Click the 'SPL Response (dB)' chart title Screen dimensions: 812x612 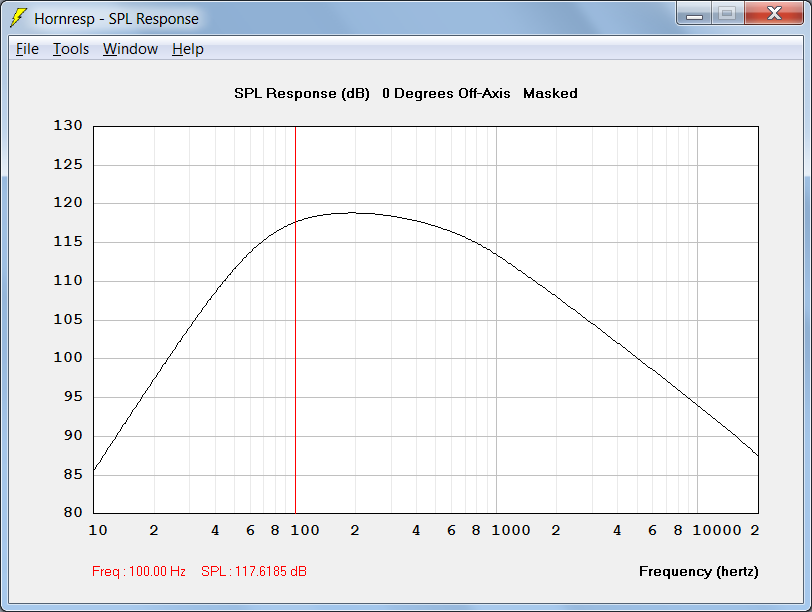pyautogui.click(x=302, y=94)
